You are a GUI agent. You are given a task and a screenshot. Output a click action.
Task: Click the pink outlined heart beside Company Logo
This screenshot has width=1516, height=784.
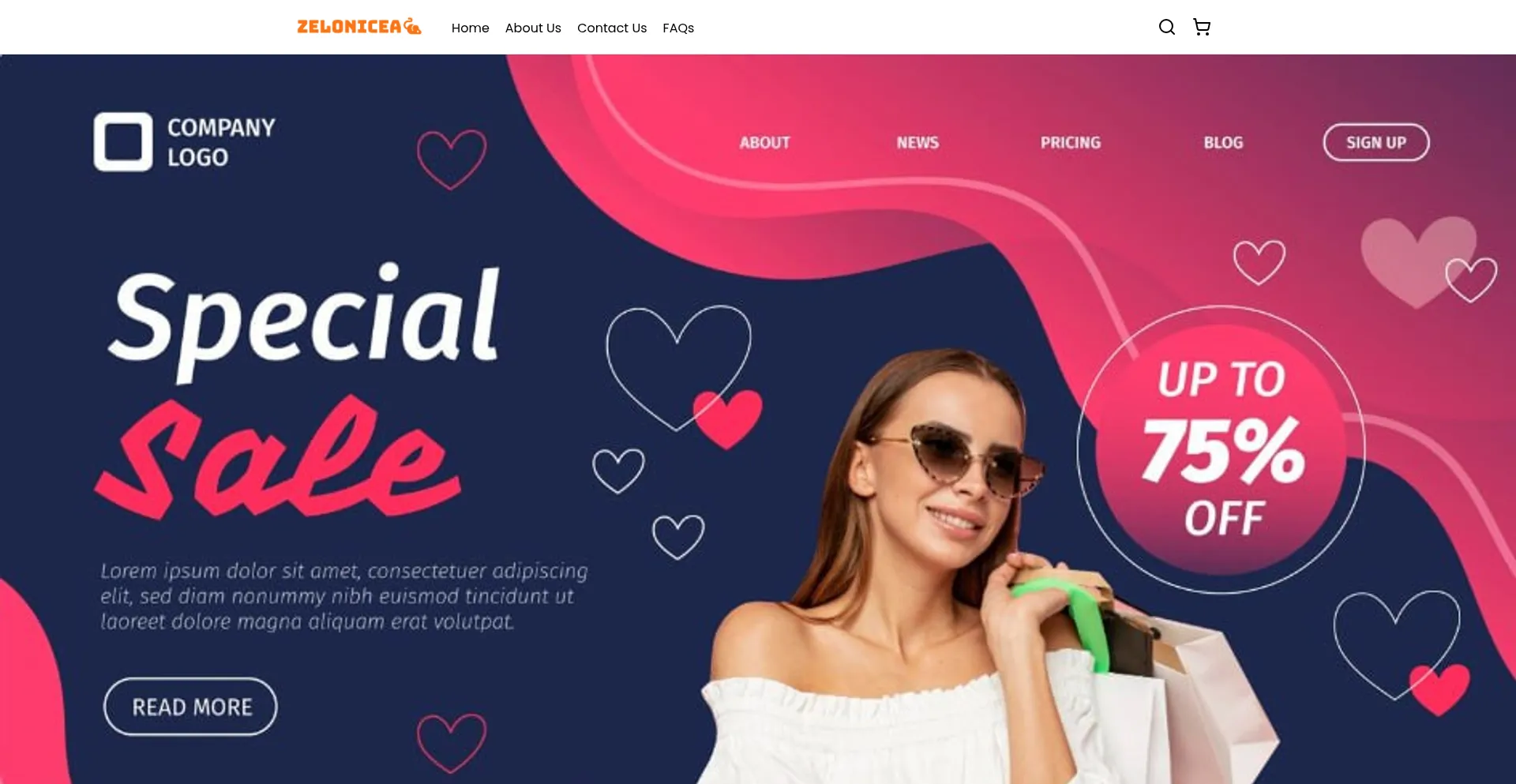(452, 159)
